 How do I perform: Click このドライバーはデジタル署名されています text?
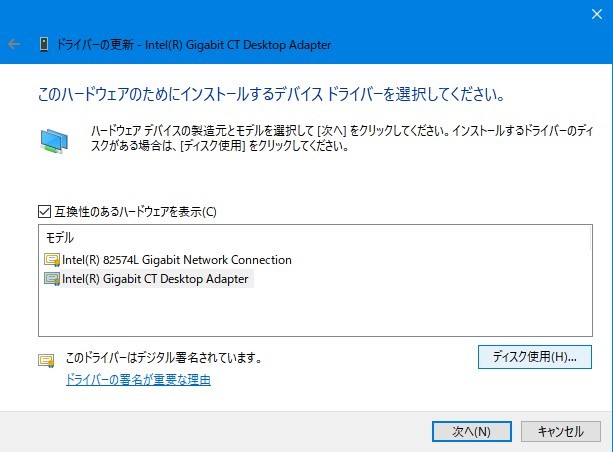pyautogui.click(x=163, y=357)
